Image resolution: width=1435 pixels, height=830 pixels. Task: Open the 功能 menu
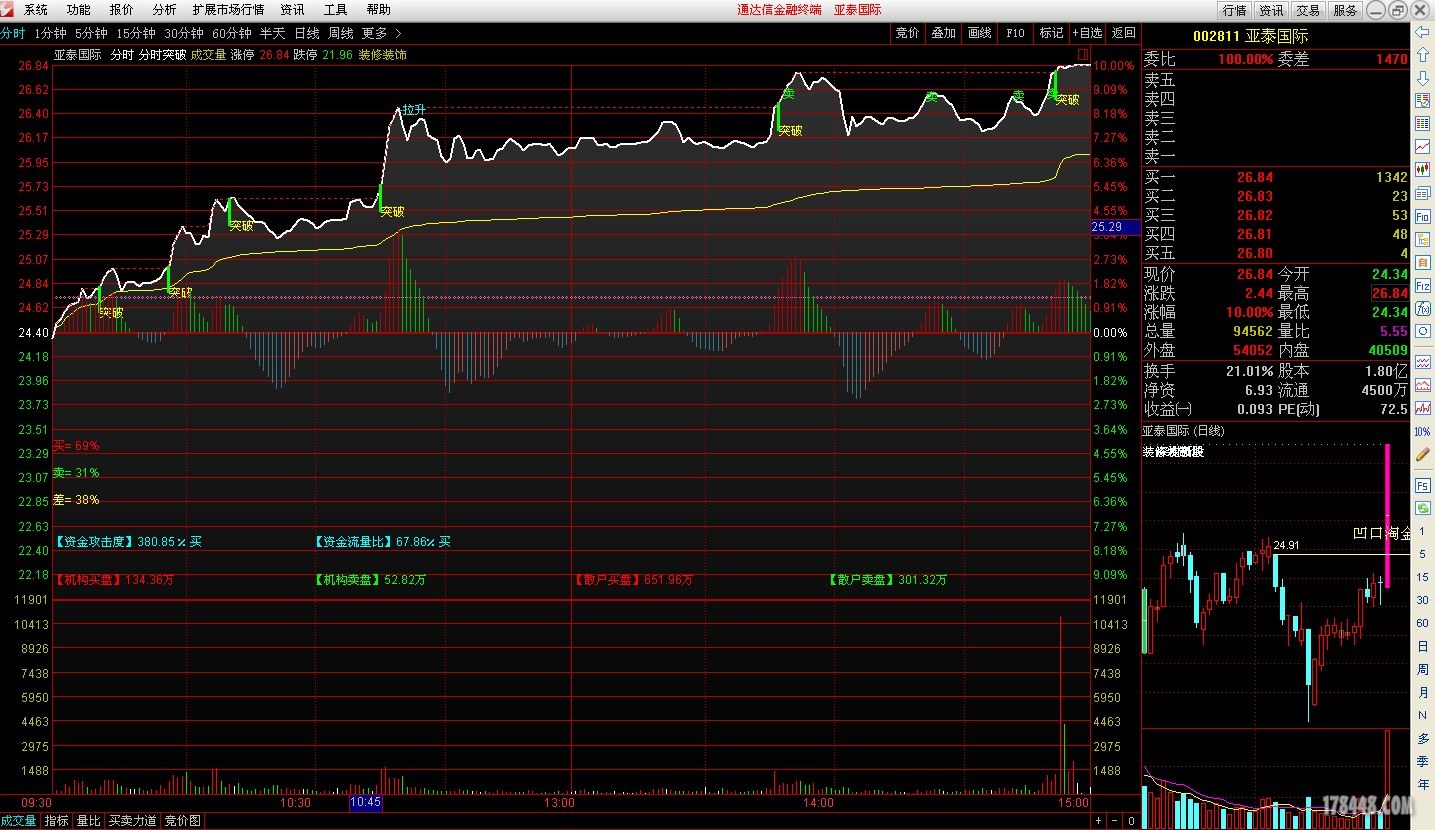[78, 10]
